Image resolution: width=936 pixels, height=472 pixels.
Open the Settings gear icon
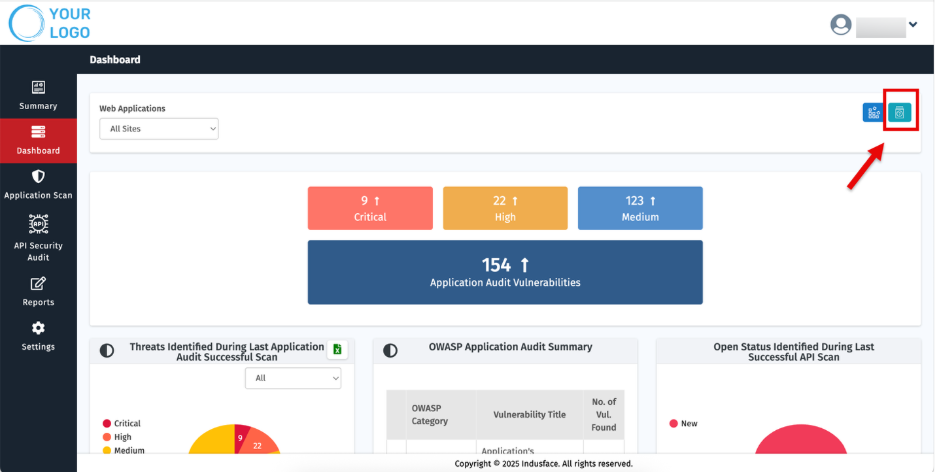(x=38, y=328)
